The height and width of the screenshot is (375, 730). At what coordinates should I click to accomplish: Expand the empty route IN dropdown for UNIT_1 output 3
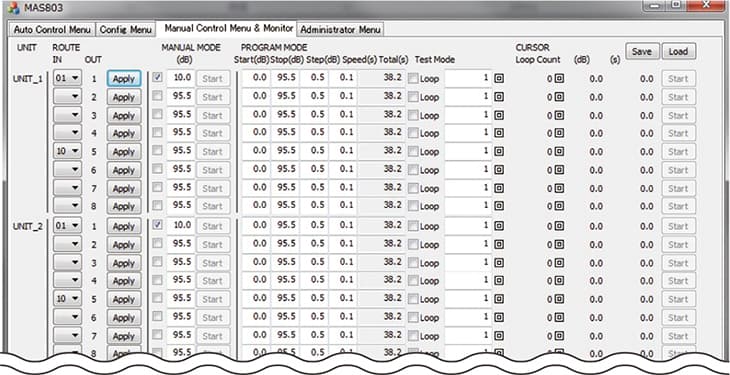[x=68, y=115]
